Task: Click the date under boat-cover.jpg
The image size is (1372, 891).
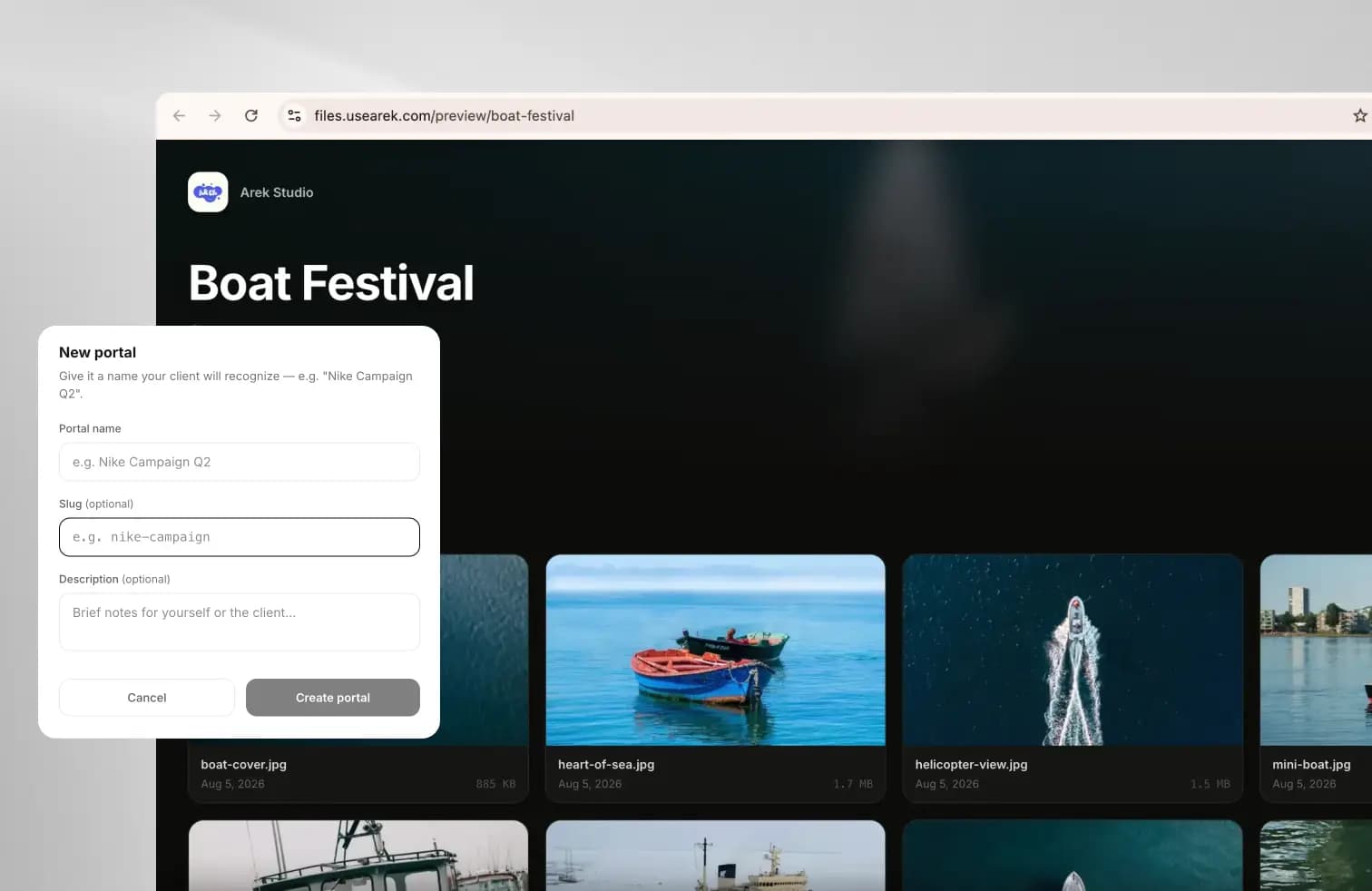Action: 232,784
